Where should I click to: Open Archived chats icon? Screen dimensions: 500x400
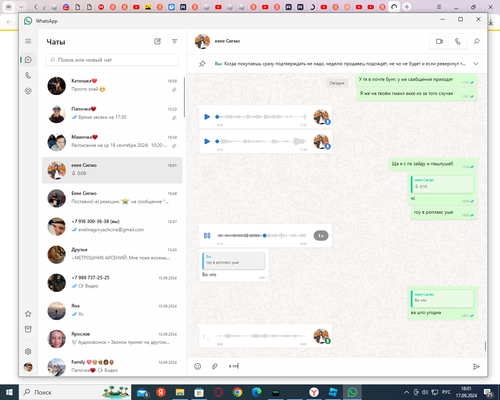[x=28, y=329]
